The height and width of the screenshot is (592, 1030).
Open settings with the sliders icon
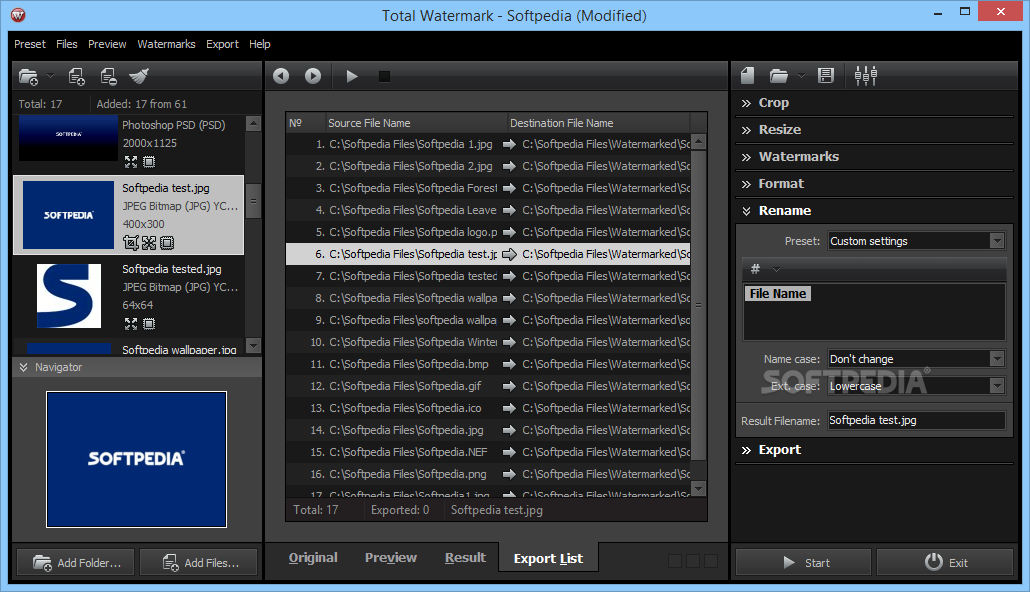(x=866, y=76)
